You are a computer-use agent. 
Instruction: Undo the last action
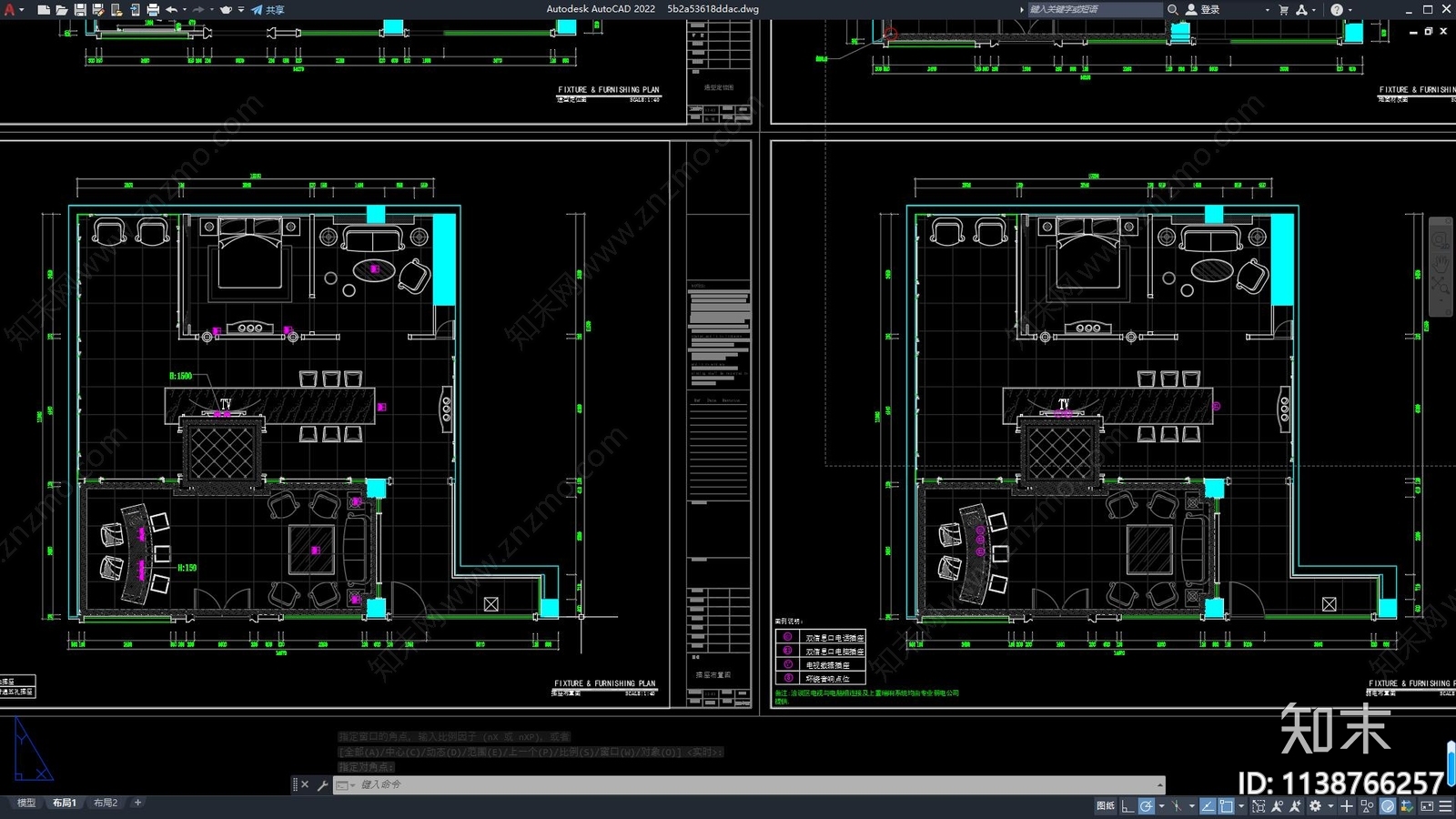pos(171,10)
